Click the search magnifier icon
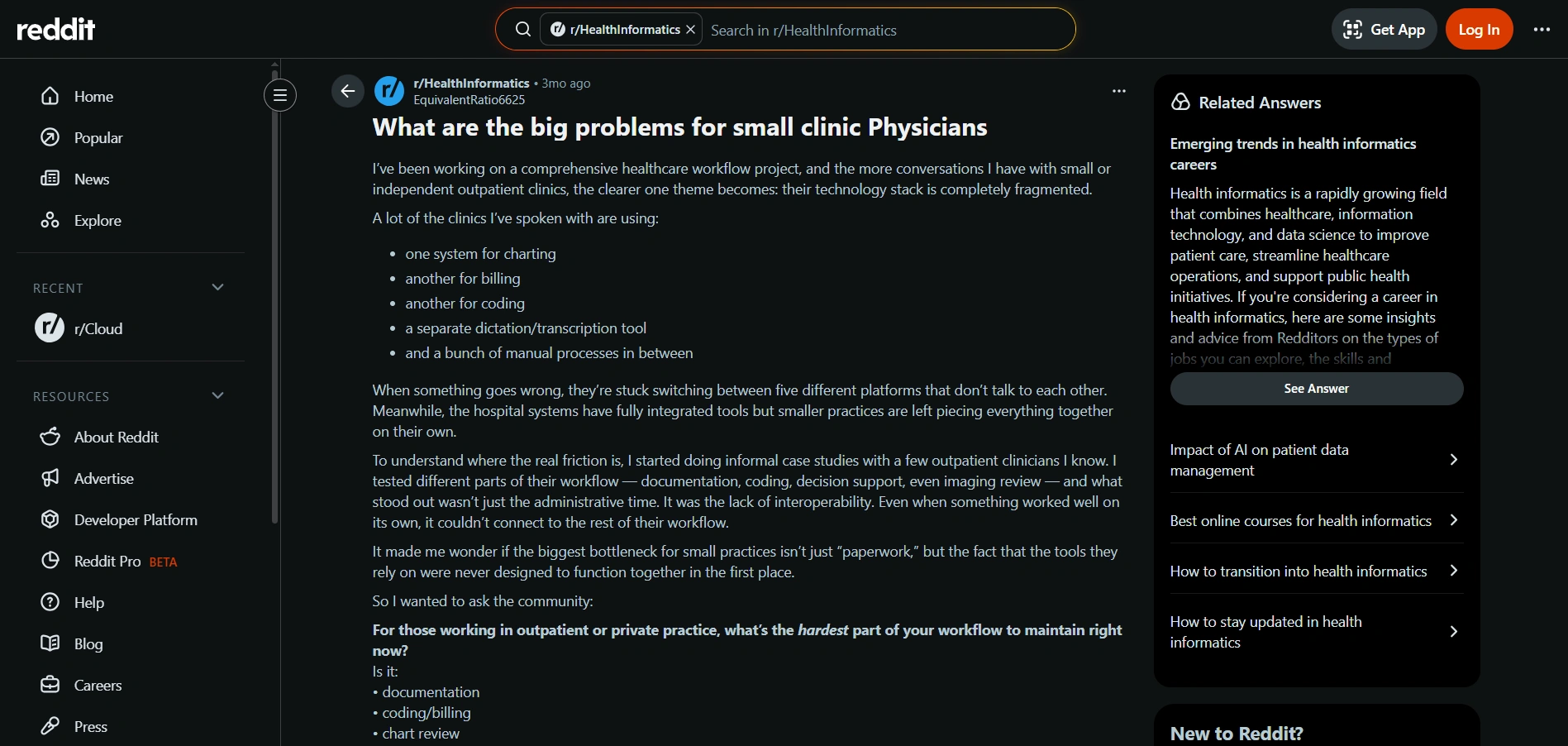Screen dimensions: 1568x746 (x=522, y=30)
